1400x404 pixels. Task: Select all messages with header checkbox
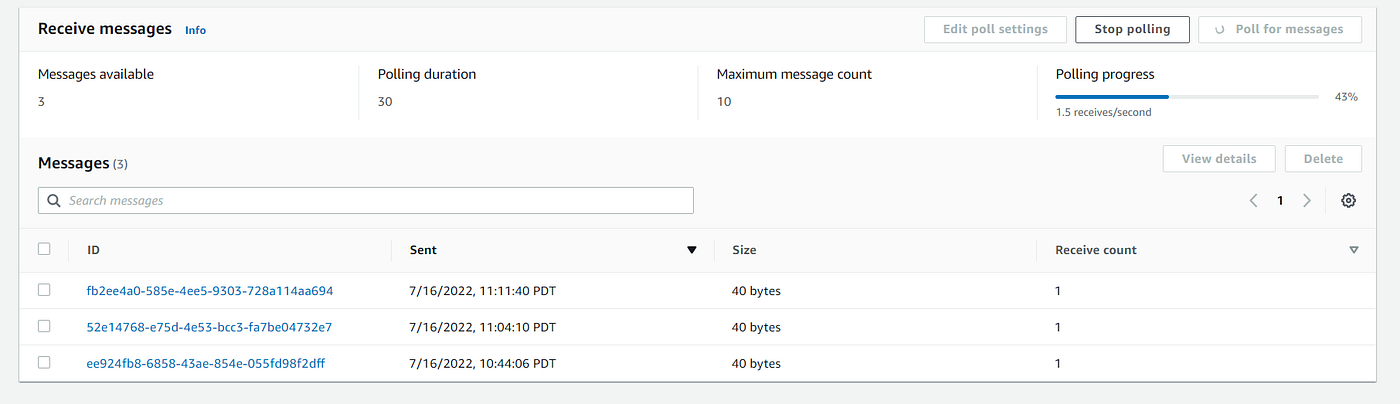point(44,249)
